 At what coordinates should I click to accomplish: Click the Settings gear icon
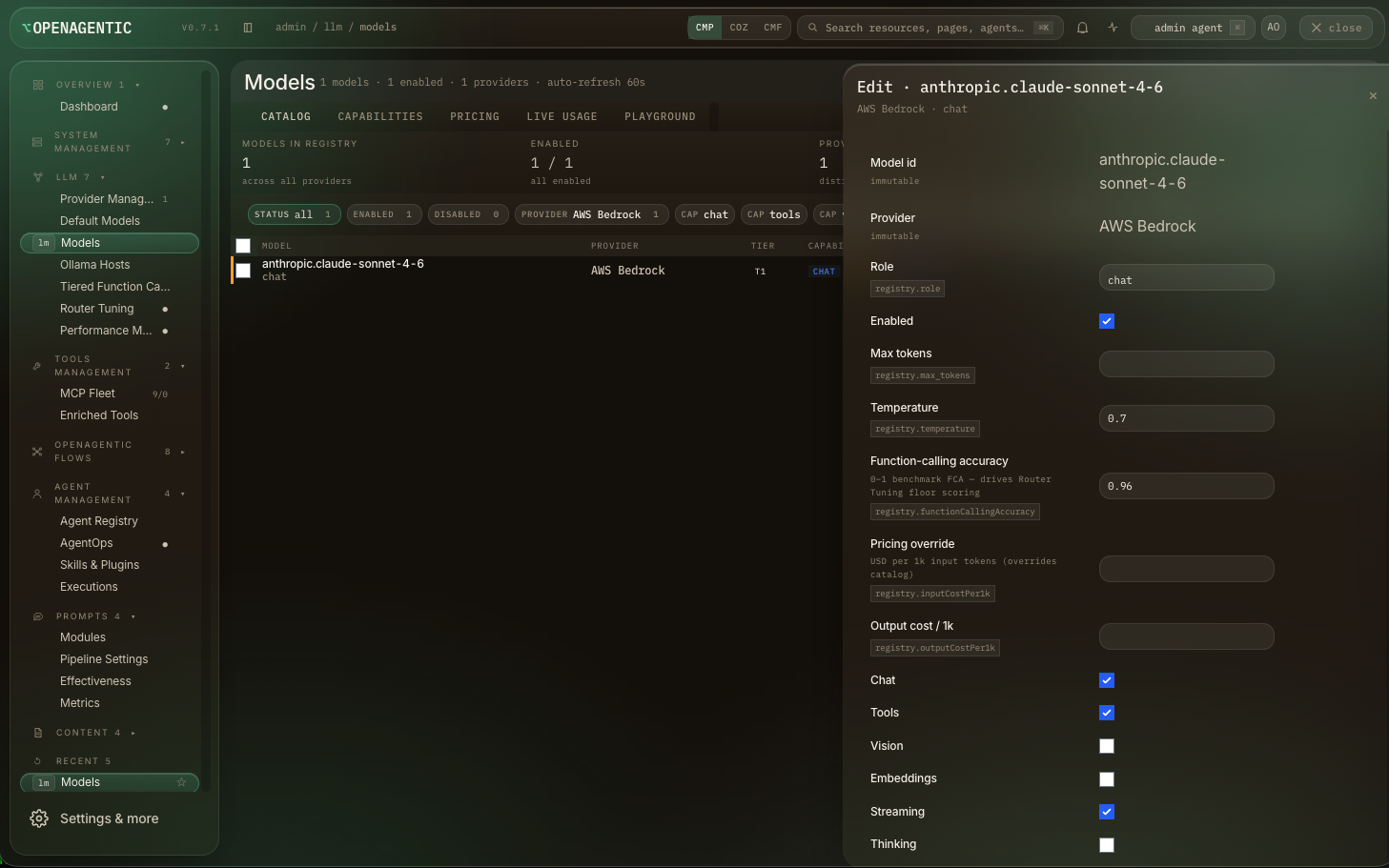(x=39, y=818)
